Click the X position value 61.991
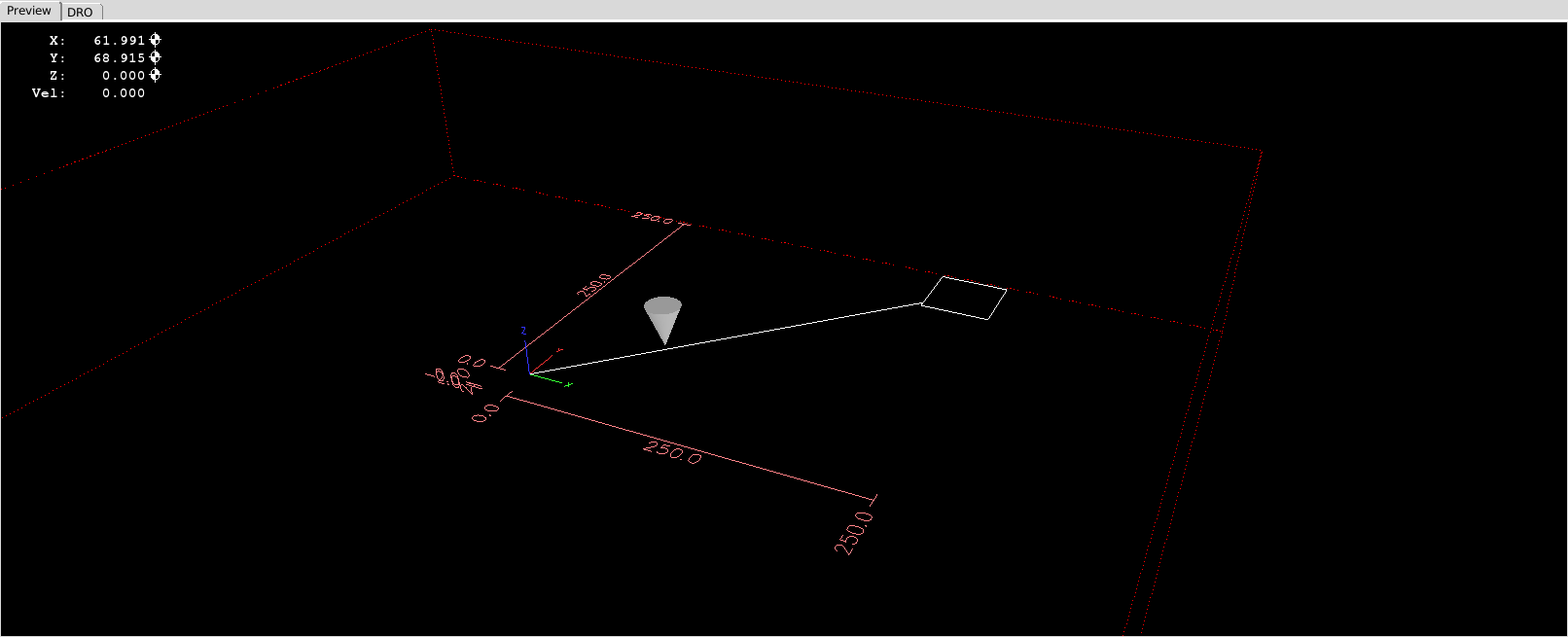Screen dimensions: 1568x637 (119, 40)
